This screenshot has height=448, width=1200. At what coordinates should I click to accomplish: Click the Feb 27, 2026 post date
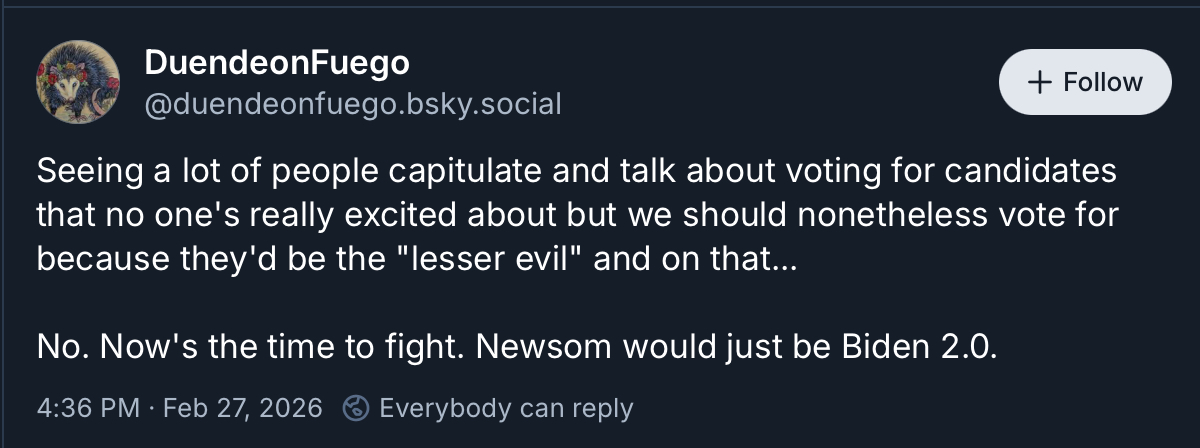click(x=242, y=408)
